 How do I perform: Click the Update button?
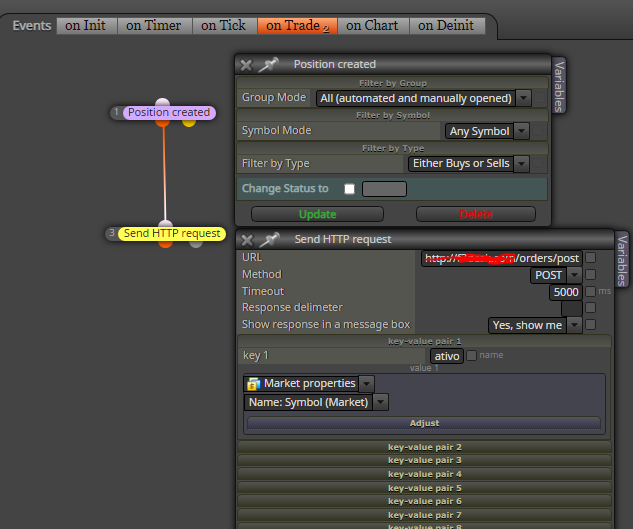coord(317,214)
